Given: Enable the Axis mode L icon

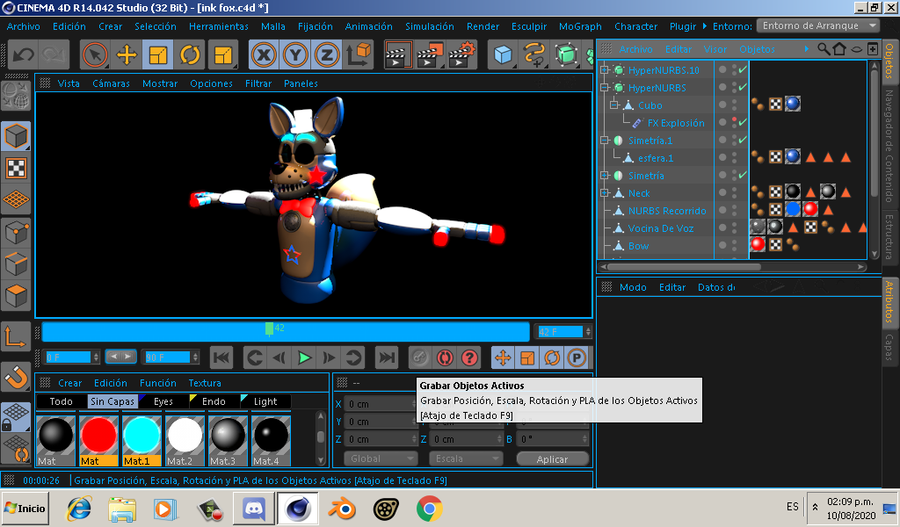Looking at the screenshot, I should pos(16,337).
